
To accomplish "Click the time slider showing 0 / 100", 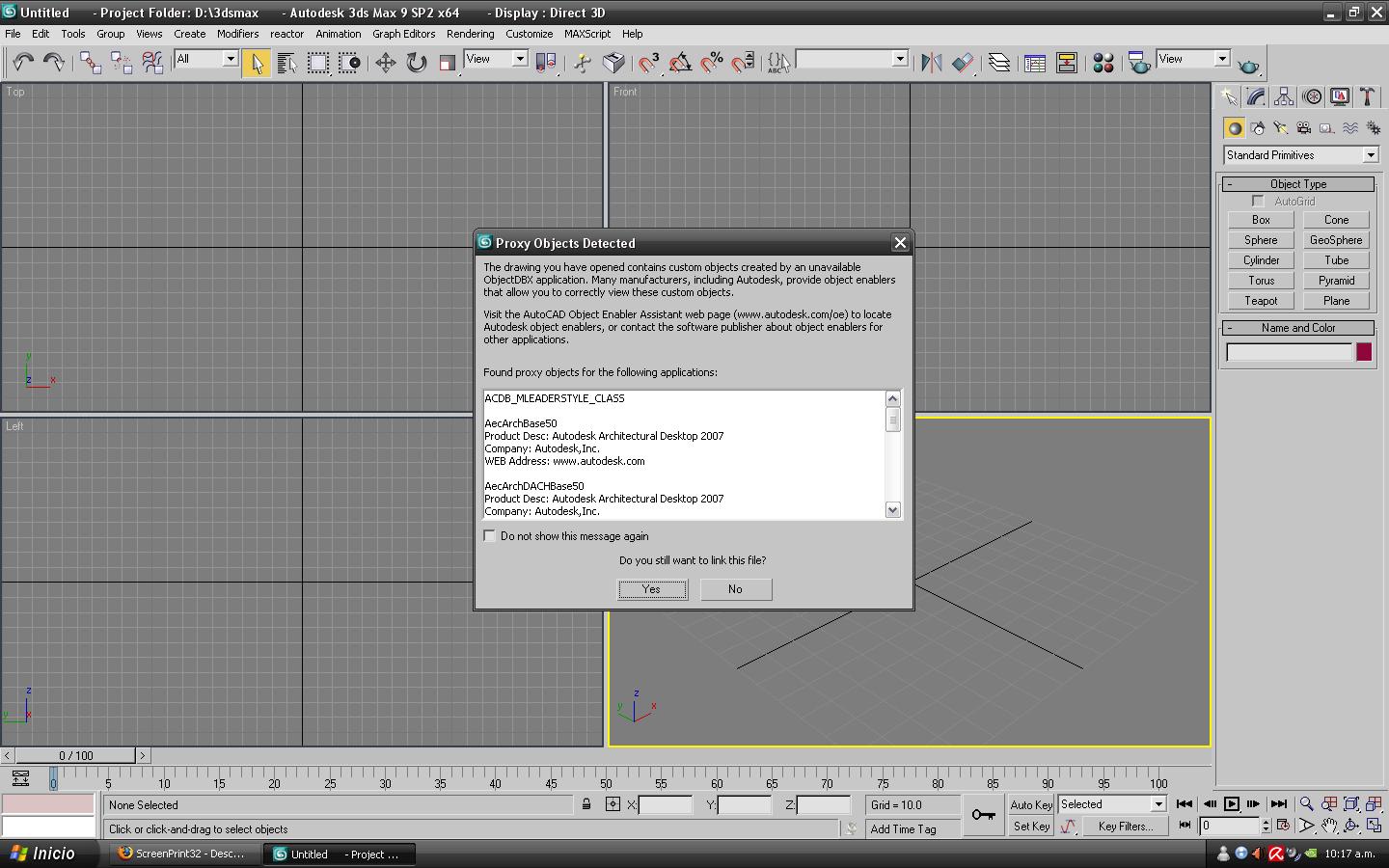I will (76, 755).
